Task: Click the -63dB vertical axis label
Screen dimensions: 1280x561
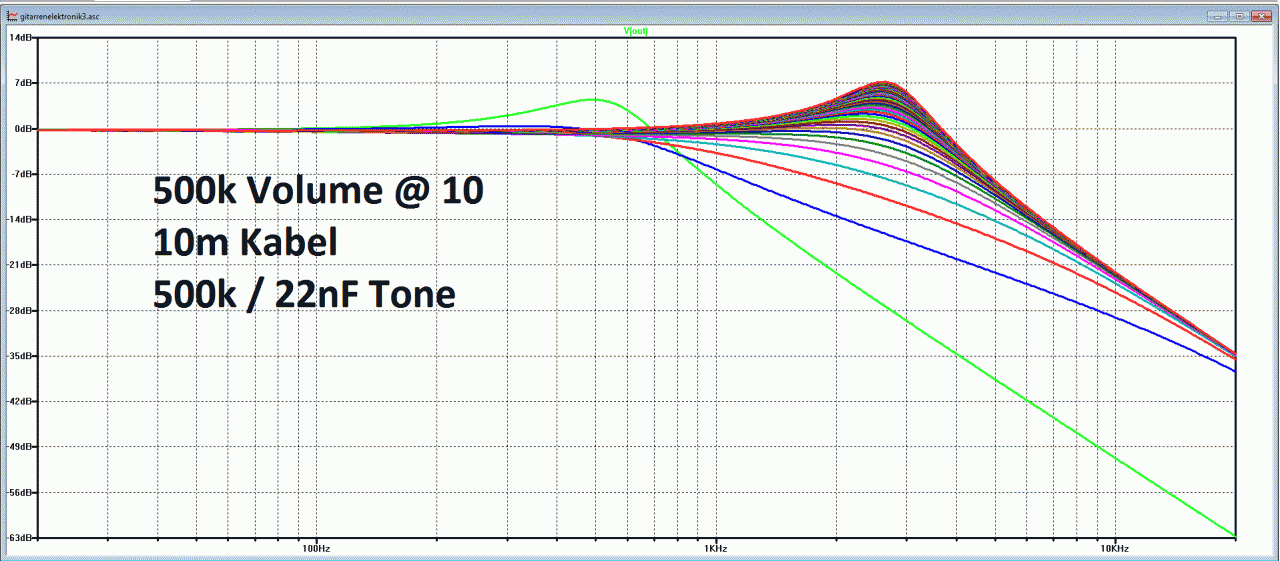Action: tap(19, 538)
